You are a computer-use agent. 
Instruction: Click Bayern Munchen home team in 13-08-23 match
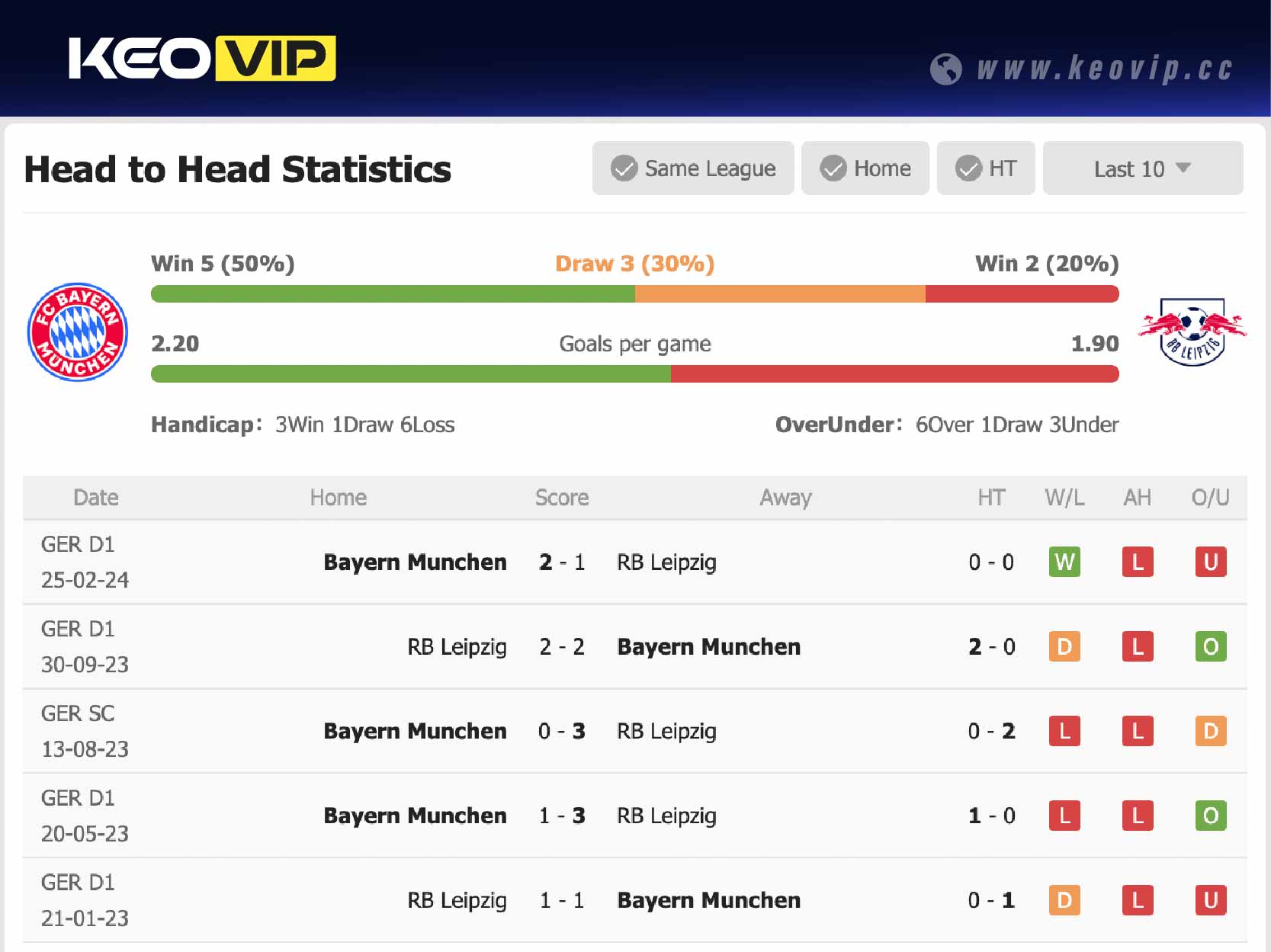tap(415, 732)
